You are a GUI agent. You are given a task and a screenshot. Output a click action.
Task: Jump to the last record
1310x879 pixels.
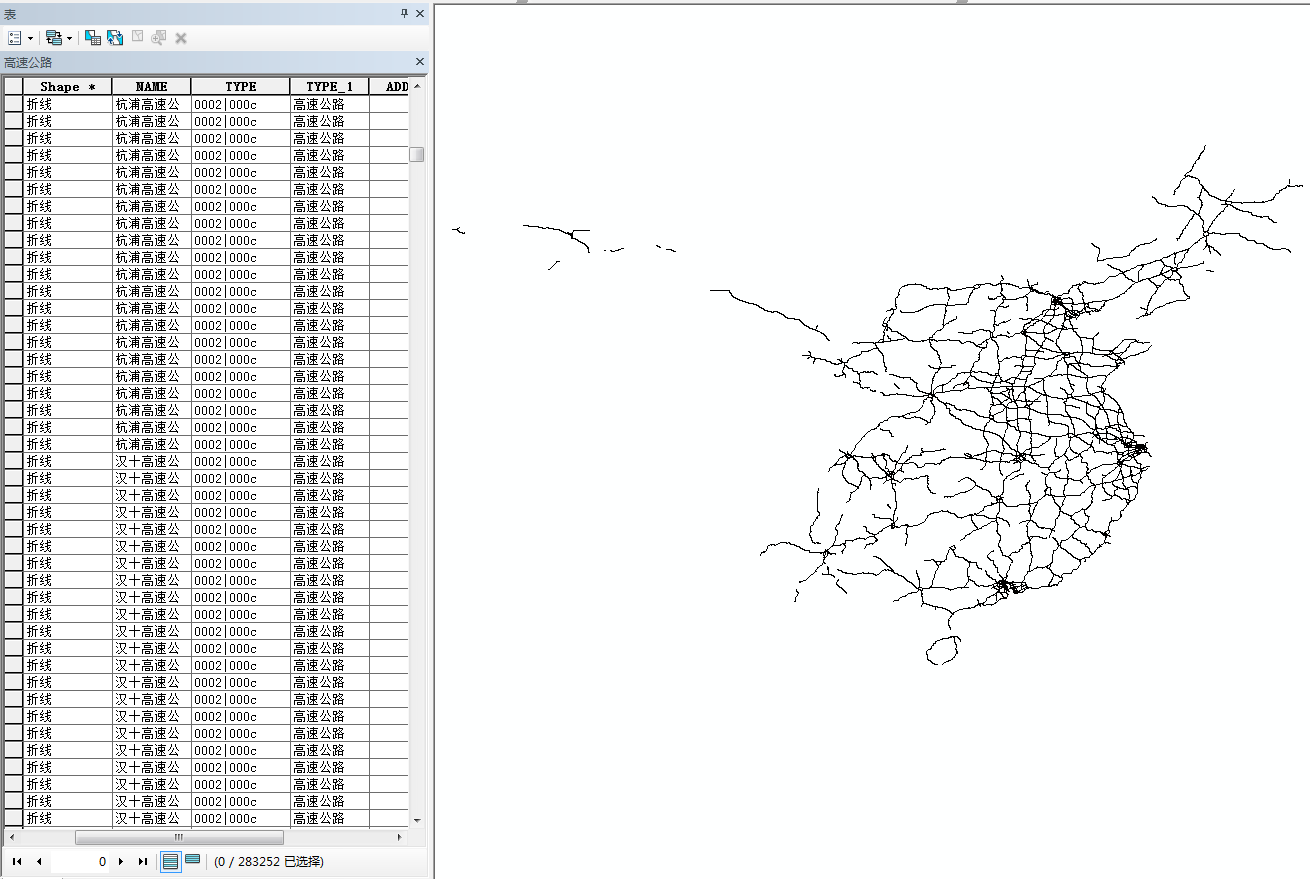[x=142, y=861]
